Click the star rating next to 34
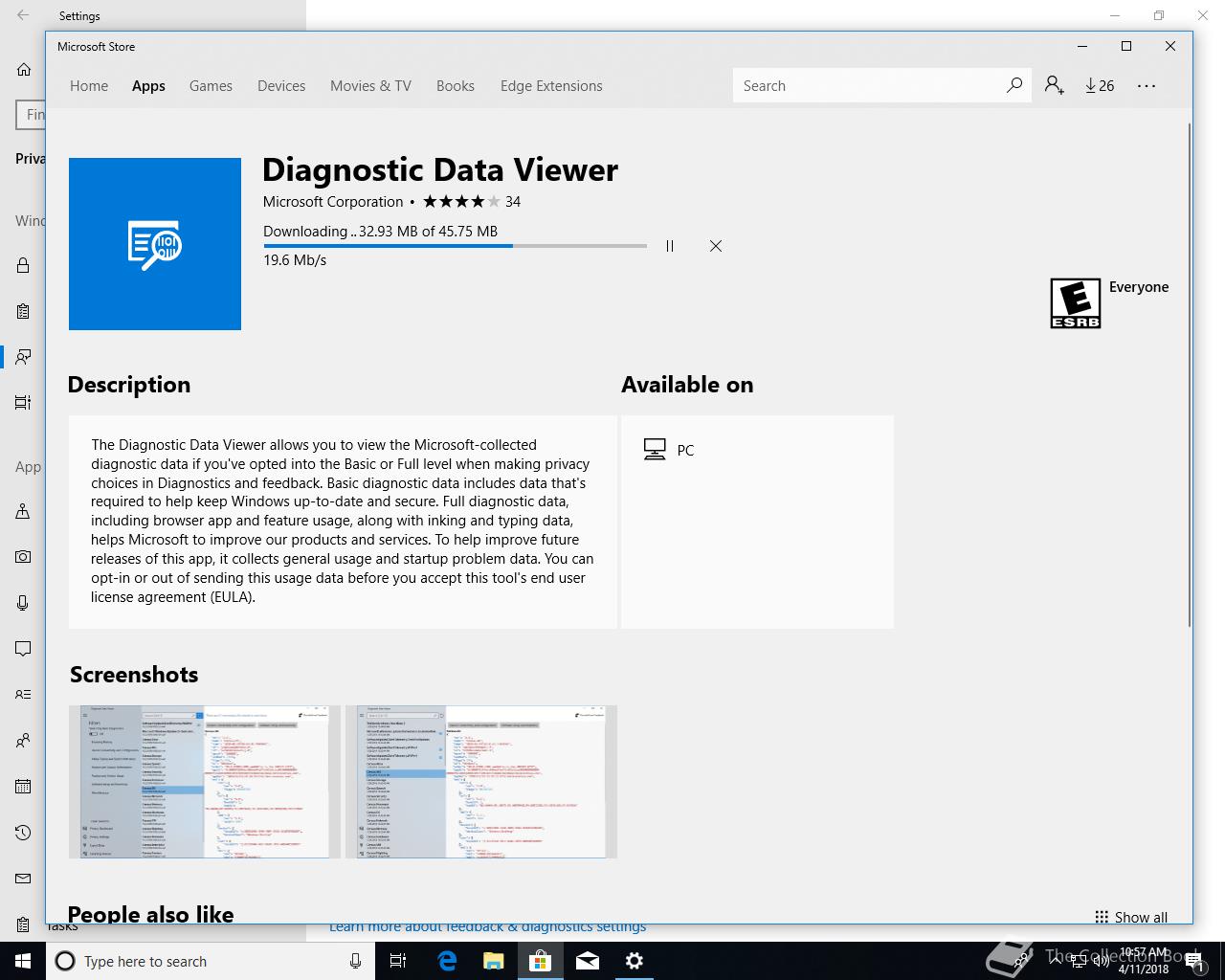This screenshot has width=1225, height=980. (461, 201)
